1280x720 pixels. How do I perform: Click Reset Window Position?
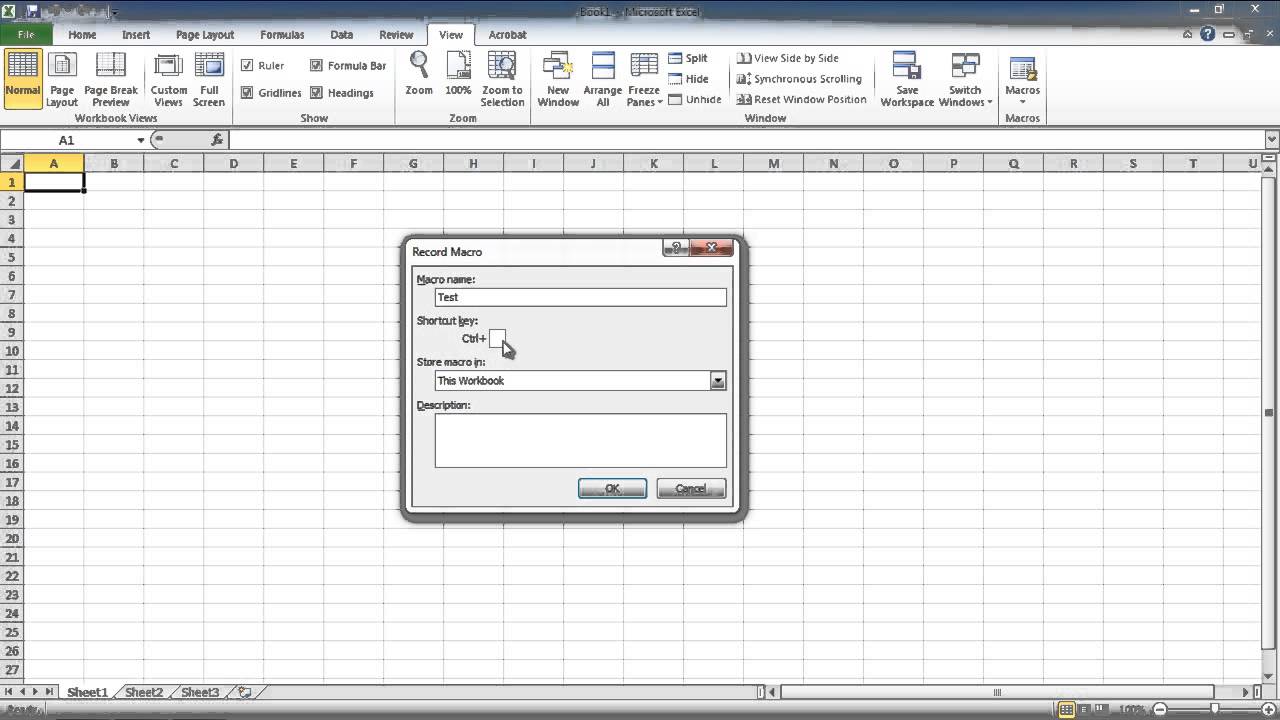[x=801, y=100]
